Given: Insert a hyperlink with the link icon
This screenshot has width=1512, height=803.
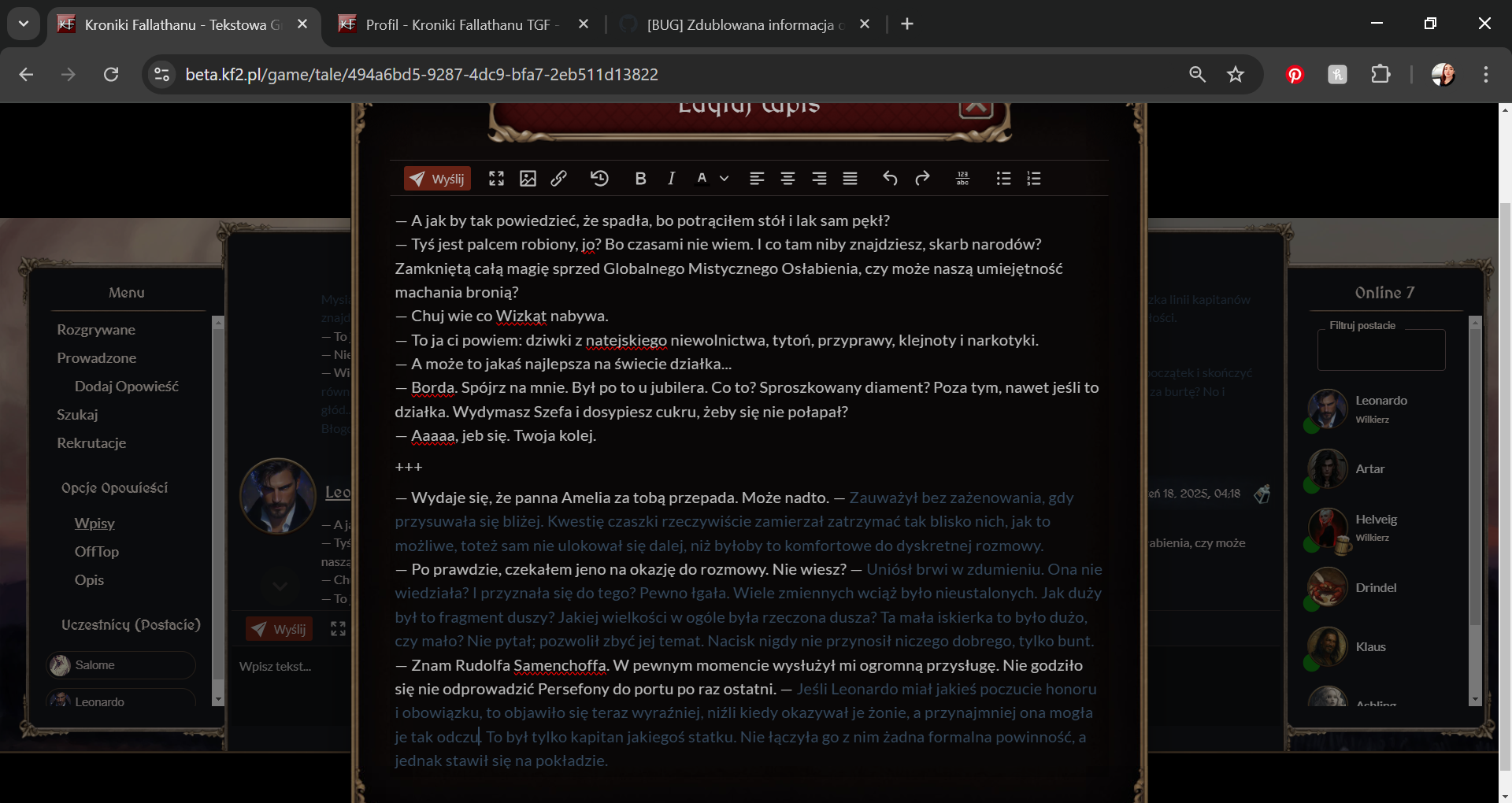Looking at the screenshot, I should [x=559, y=179].
